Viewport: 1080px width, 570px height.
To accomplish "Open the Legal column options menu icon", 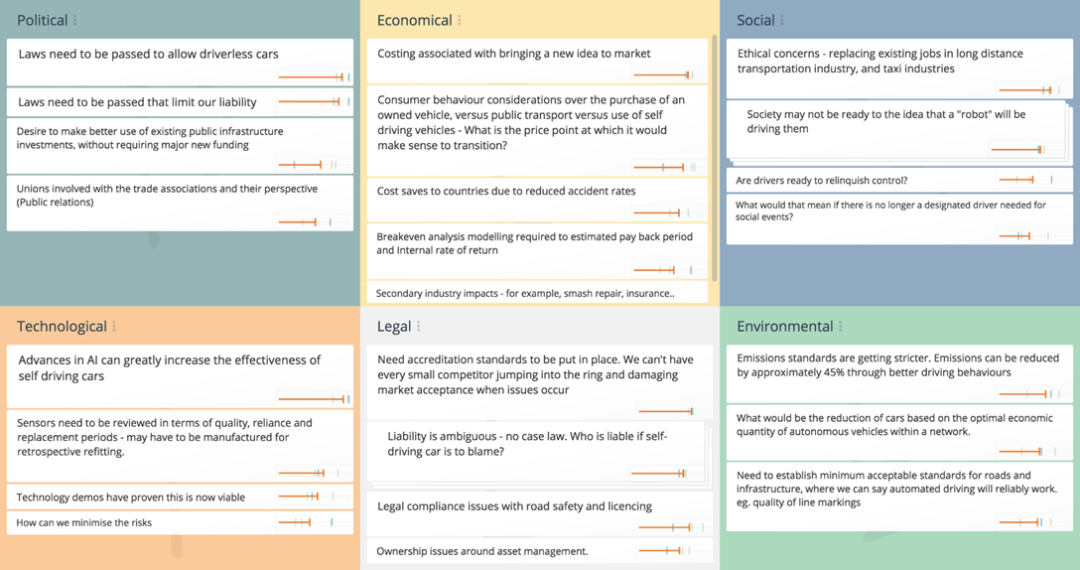I will click(419, 326).
